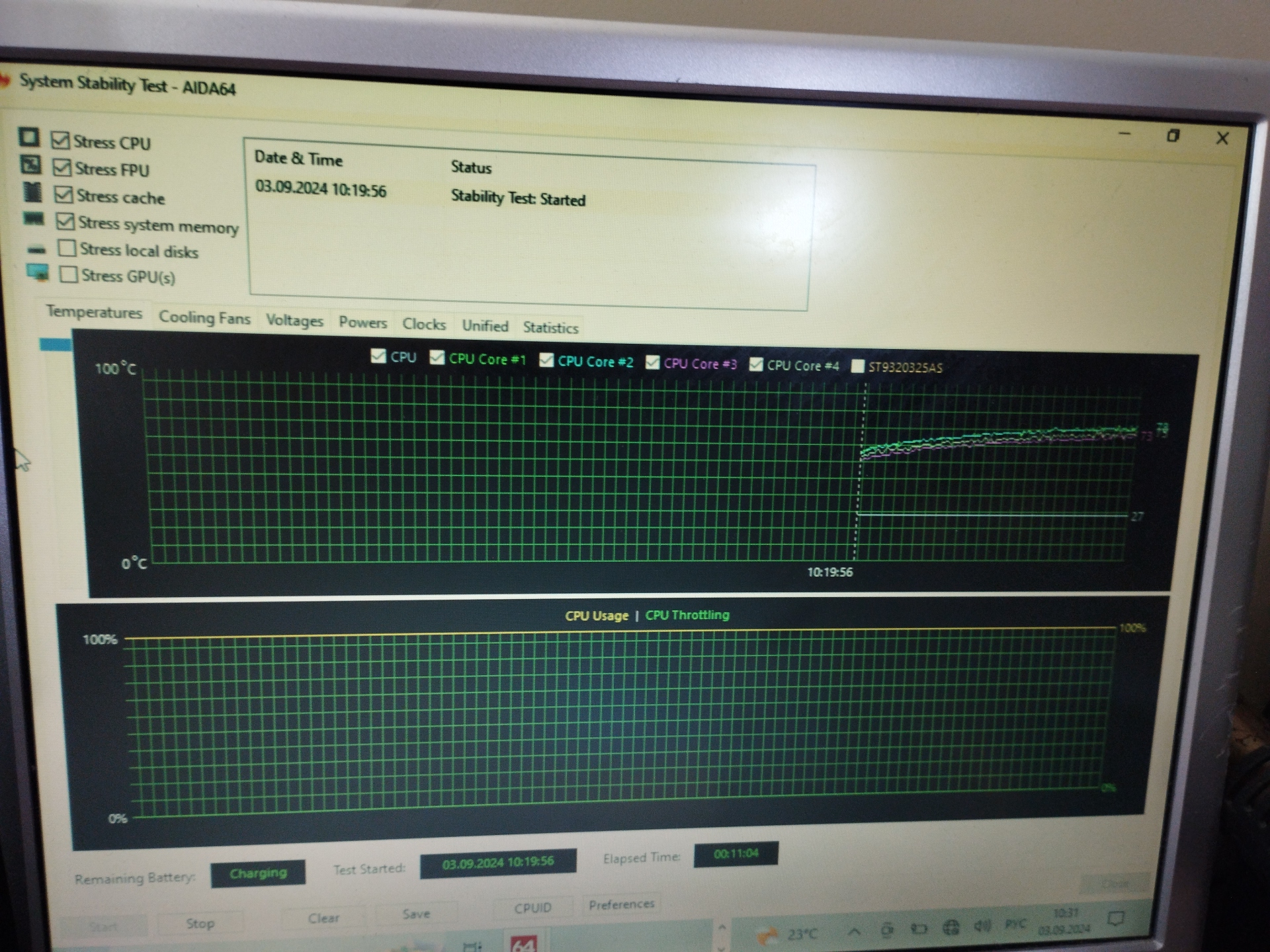Open the Clocks tab
This screenshot has height=952, width=1270.
click(x=424, y=324)
